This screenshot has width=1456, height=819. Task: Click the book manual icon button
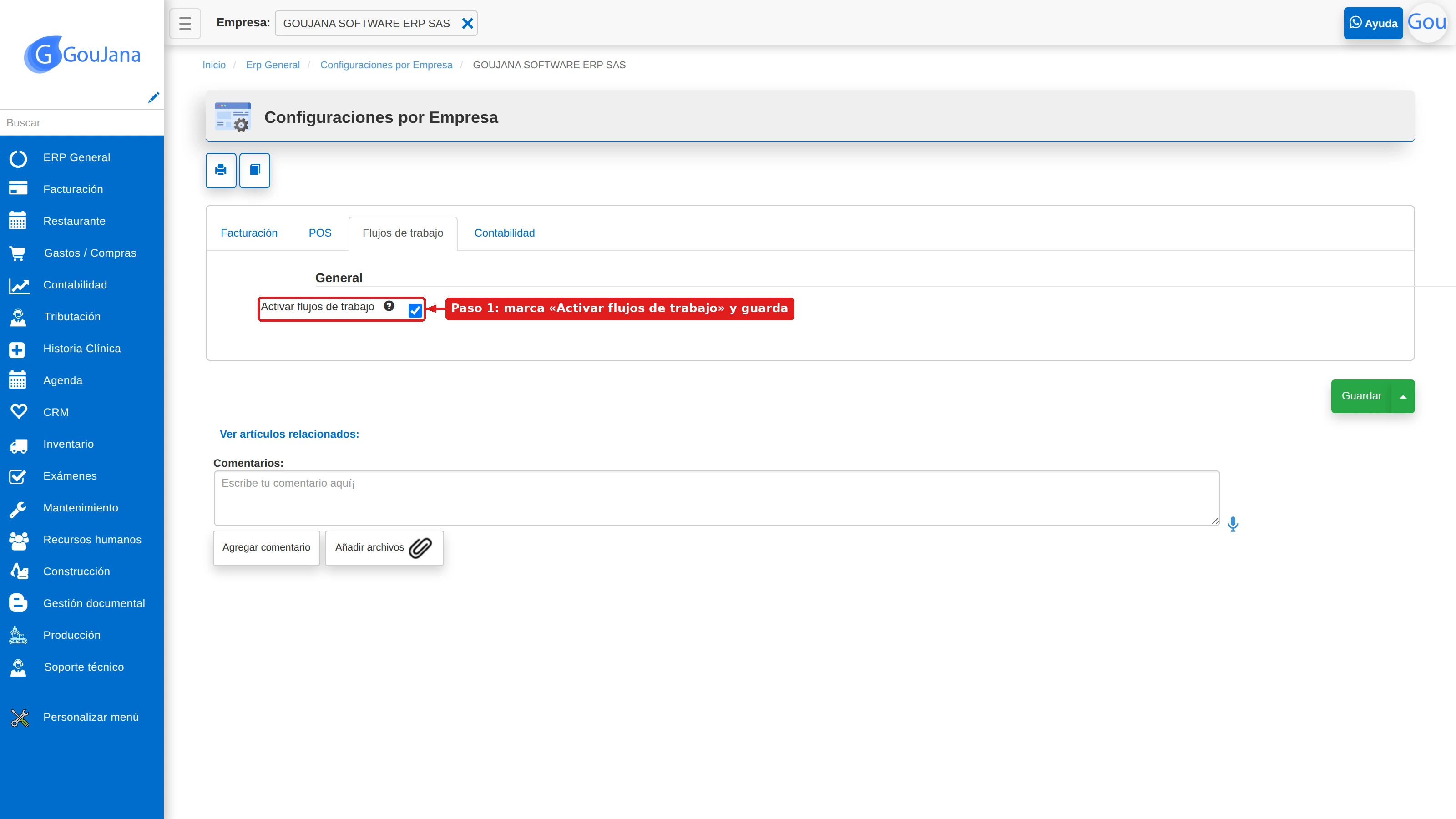click(255, 170)
